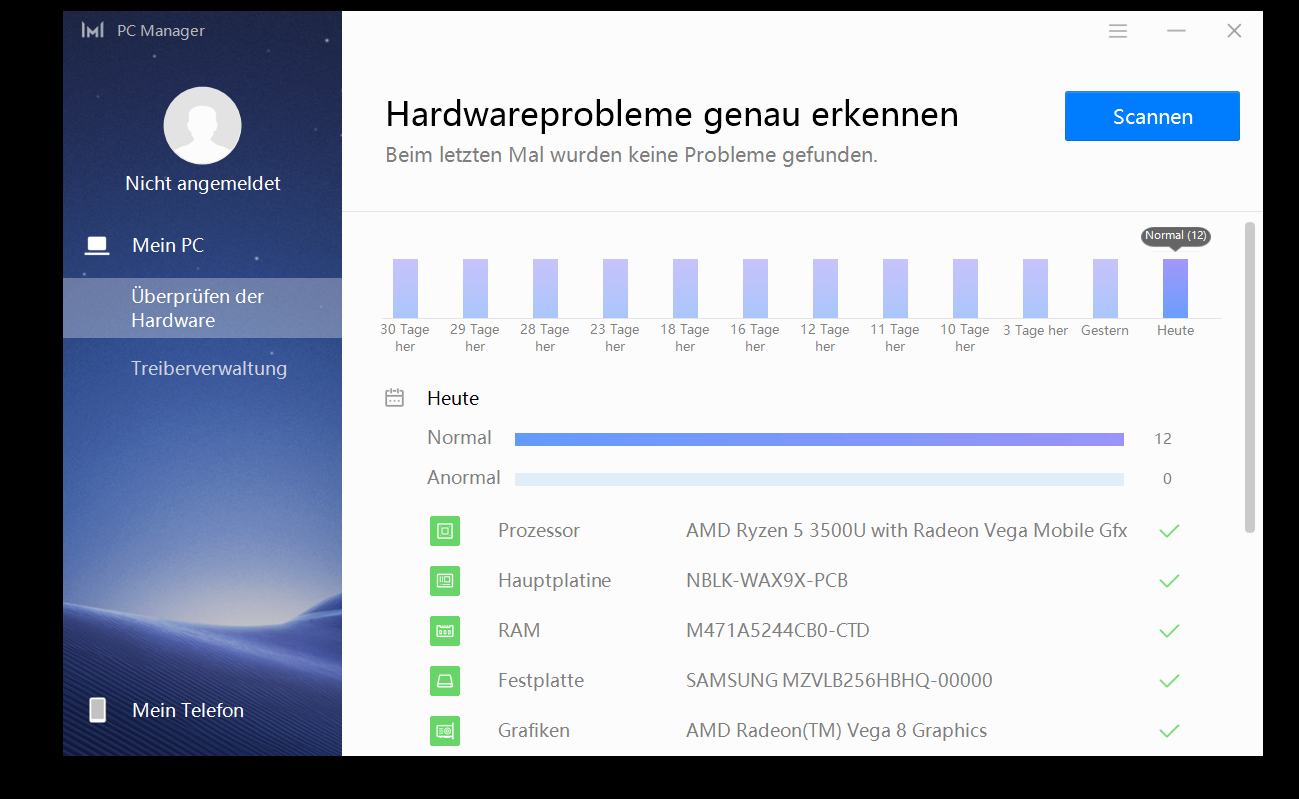The width and height of the screenshot is (1299, 799).
Task: Click the Mein Telefon phone icon
Action: [x=97, y=710]
